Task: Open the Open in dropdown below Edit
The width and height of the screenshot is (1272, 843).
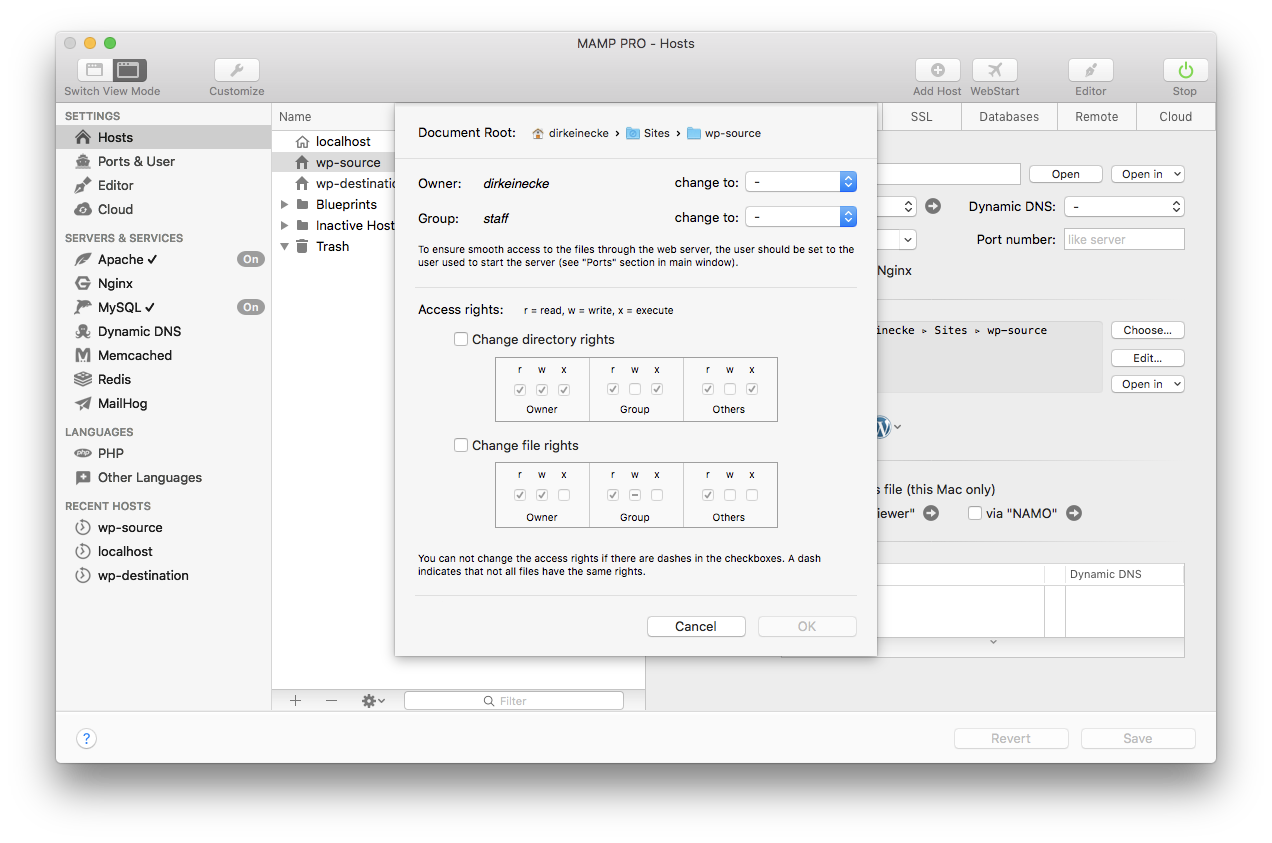Action: click(x=1148, y=384)
